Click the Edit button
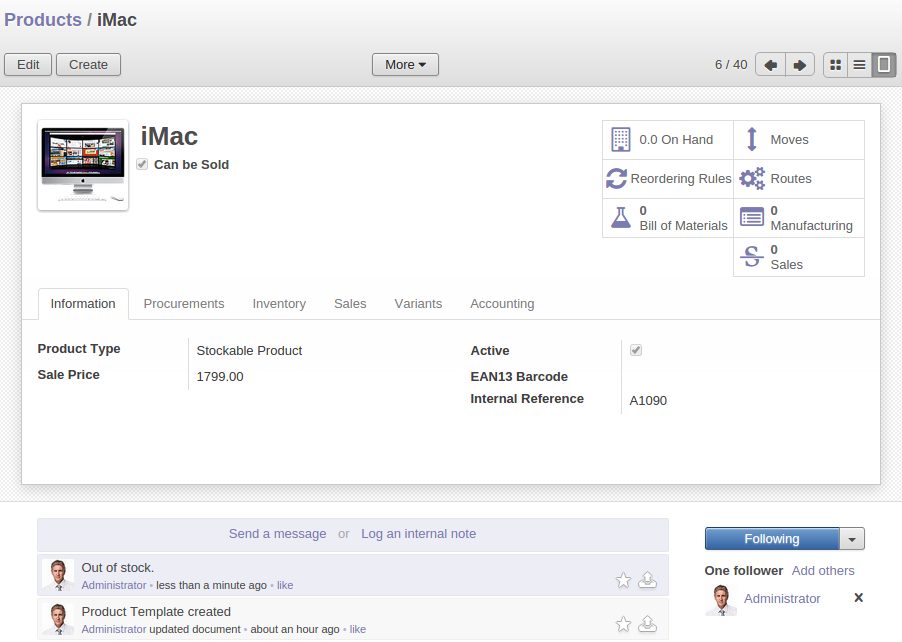The image size is (902, 642). point(28,64)
